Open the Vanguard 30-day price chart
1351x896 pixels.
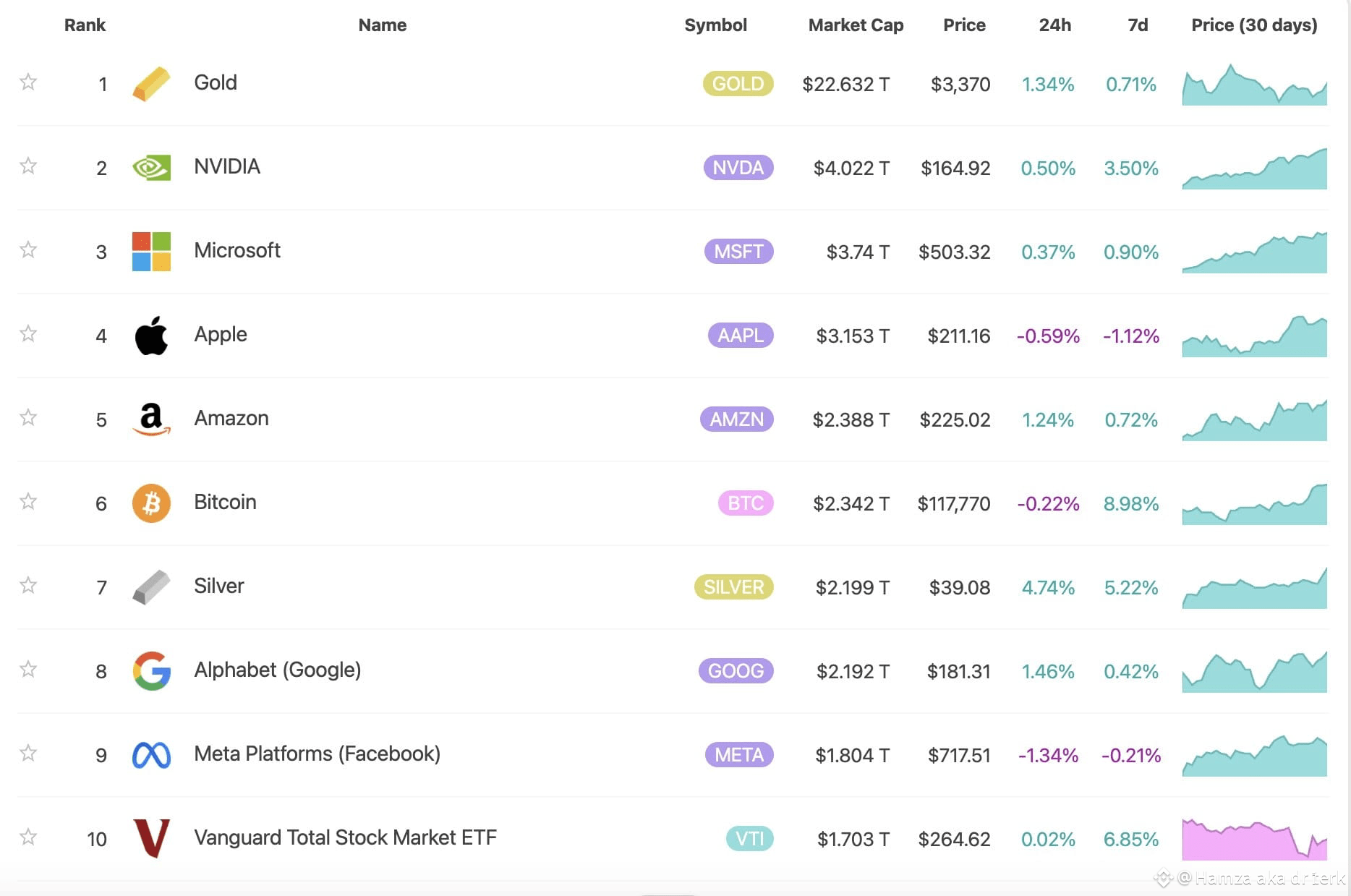click(x=1255, y=839)
